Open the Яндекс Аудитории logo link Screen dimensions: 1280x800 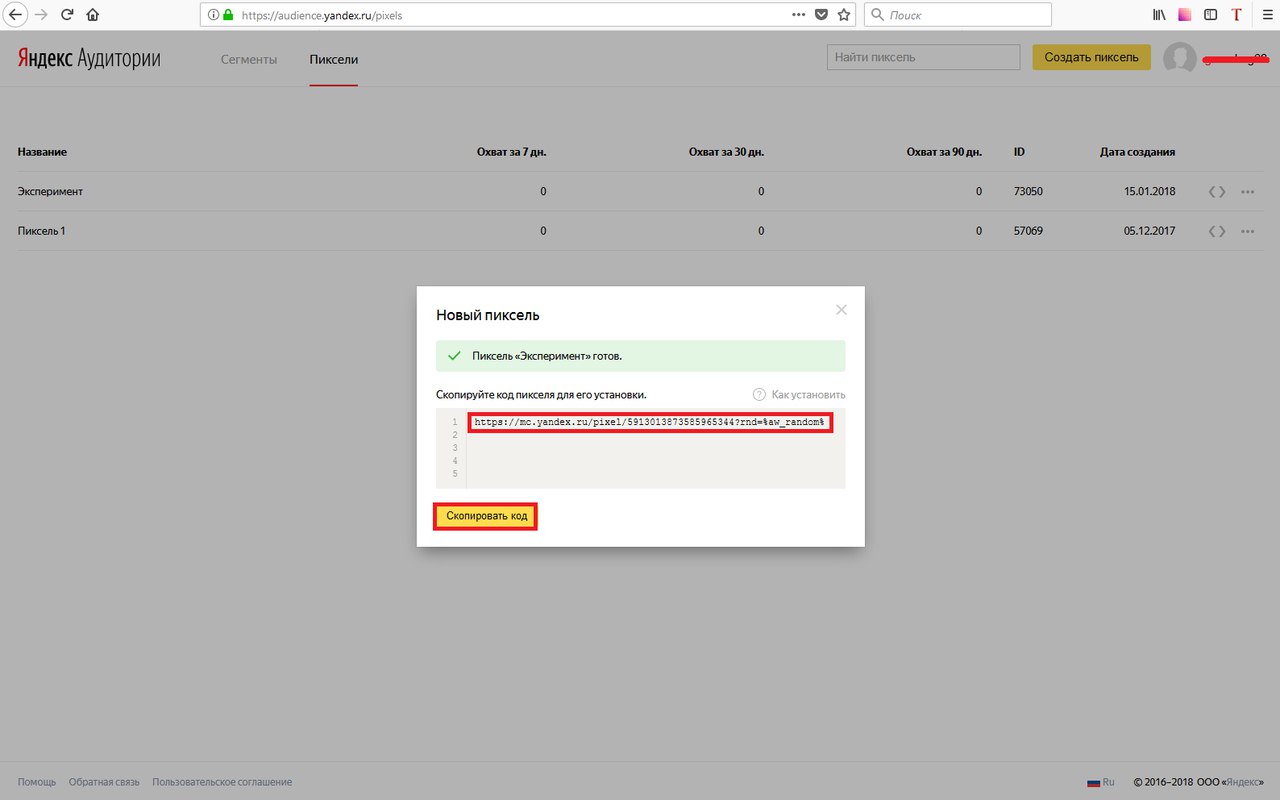point(89,58)
